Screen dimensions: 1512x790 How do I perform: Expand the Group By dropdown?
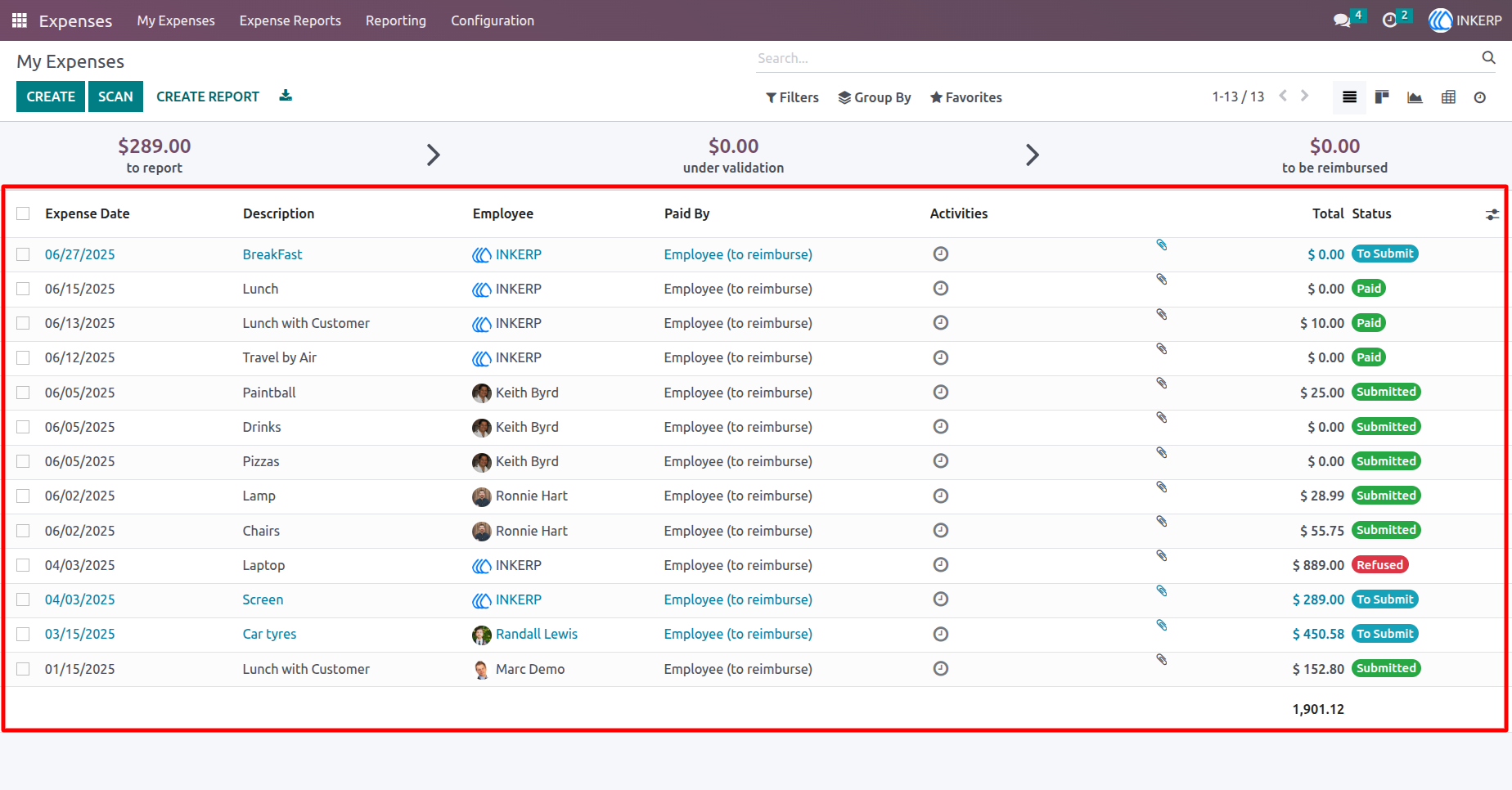click(x=875, y=97)
